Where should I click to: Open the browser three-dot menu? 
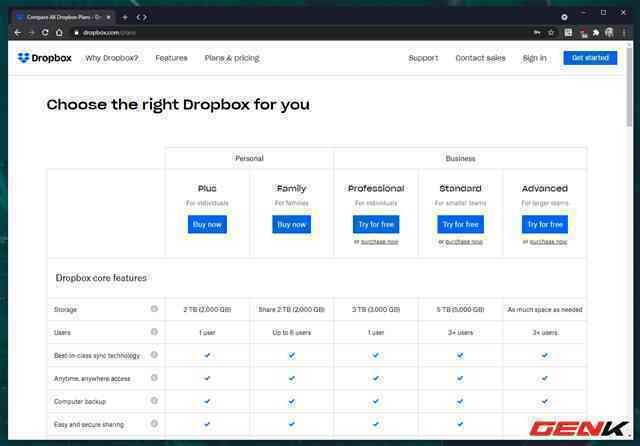[624, 33]
